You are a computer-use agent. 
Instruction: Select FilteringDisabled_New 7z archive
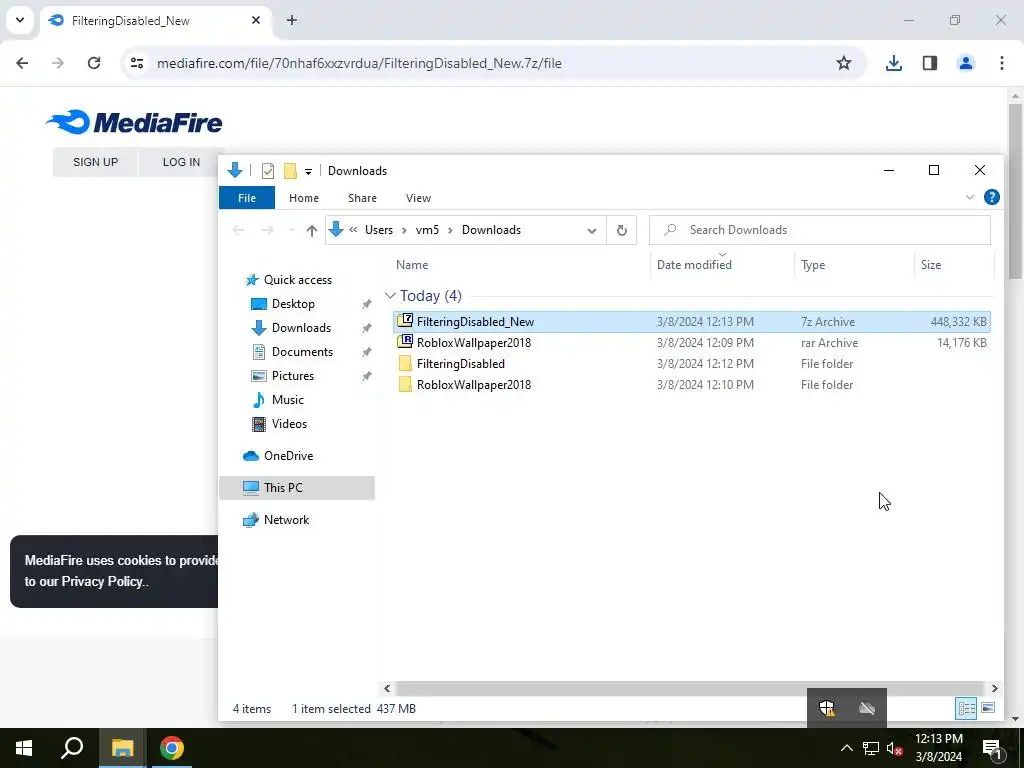click(692, 321)
